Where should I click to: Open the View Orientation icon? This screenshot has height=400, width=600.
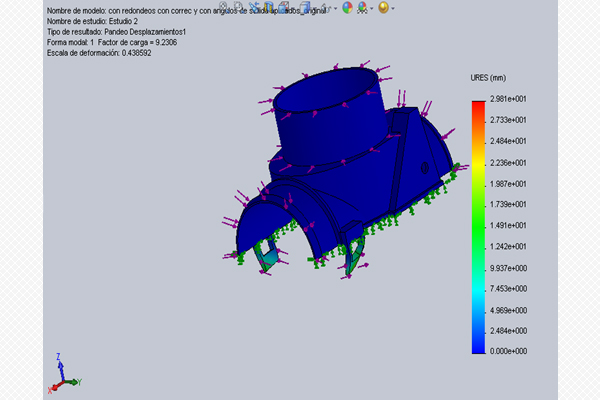click(x=284, y=6)
